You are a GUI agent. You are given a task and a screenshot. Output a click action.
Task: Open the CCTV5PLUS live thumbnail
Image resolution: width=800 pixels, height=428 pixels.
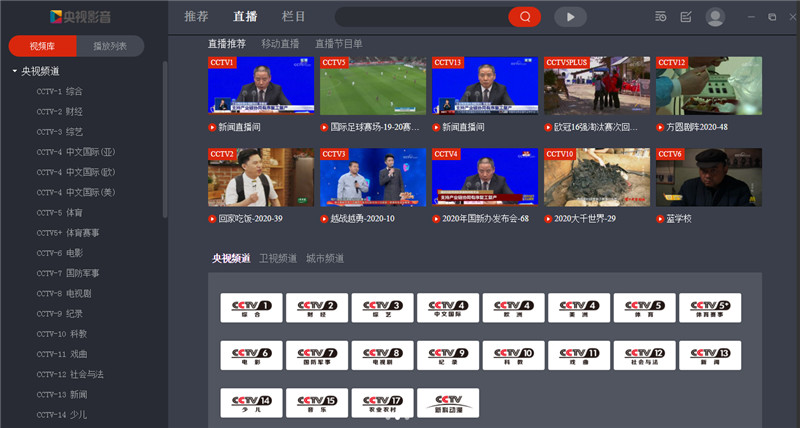(x=597, y=85)
